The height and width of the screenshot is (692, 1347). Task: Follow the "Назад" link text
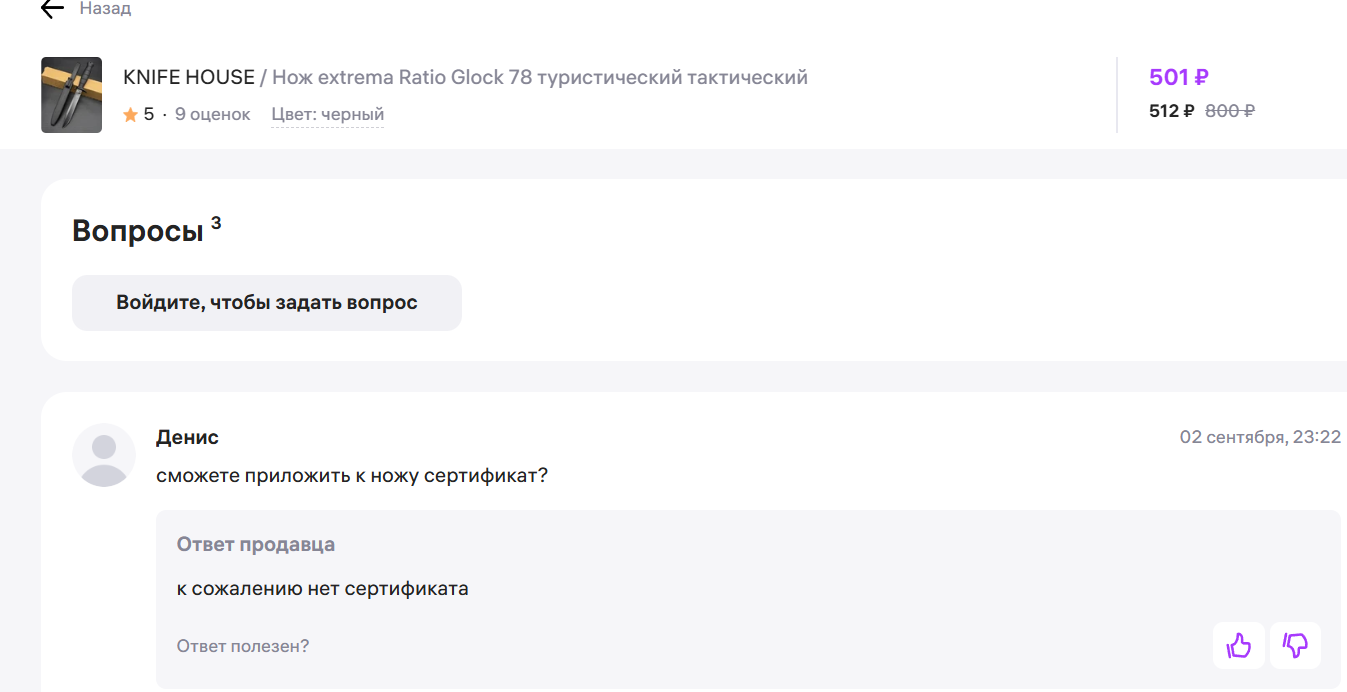click(x=105, y=9)
